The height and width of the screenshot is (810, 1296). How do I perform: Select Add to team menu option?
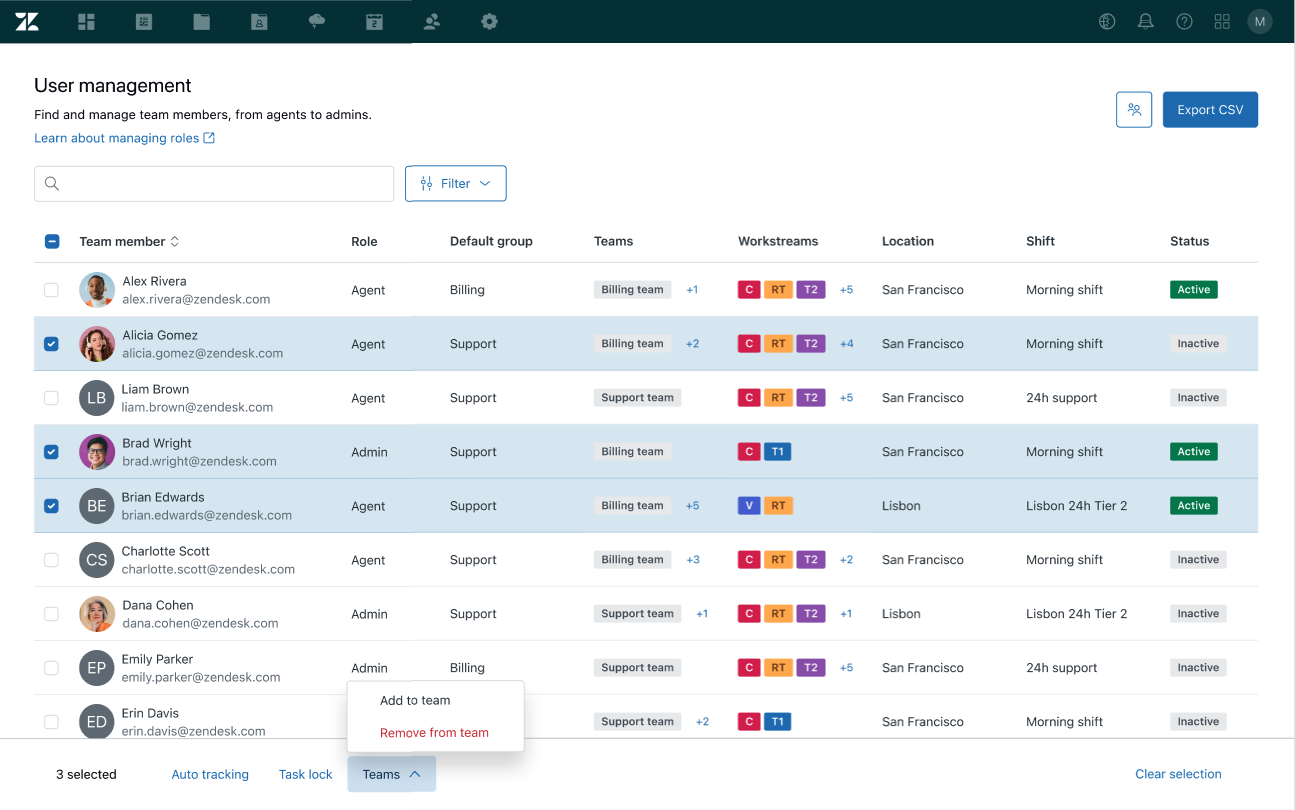tap(415, 700)
